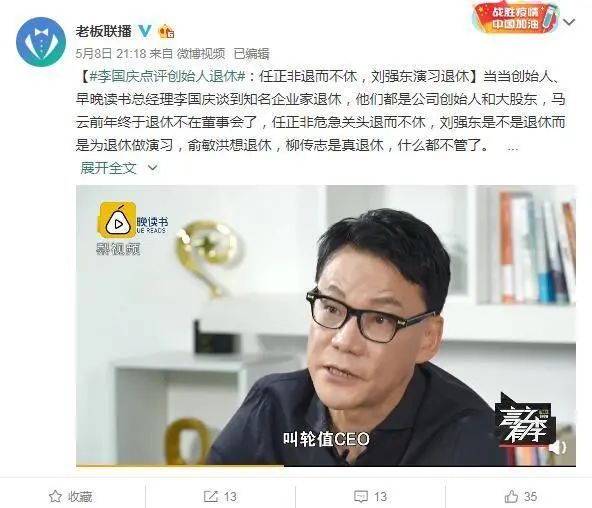Click the membership level badge icon
Image resolution: width=592 pixels, height=508 pixels.
(x=166, y=31)
